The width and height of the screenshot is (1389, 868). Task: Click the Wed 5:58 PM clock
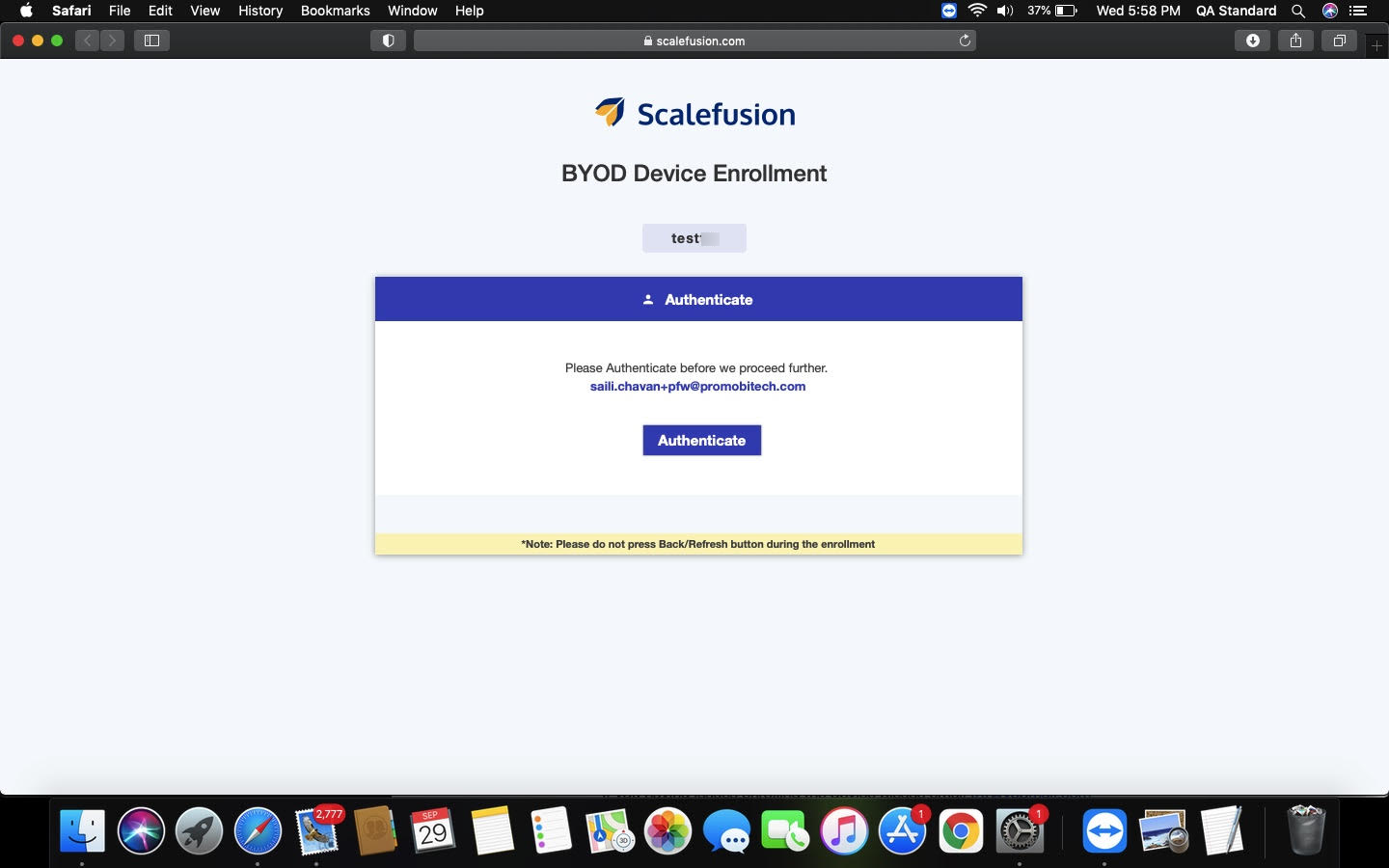(1138, 11)
